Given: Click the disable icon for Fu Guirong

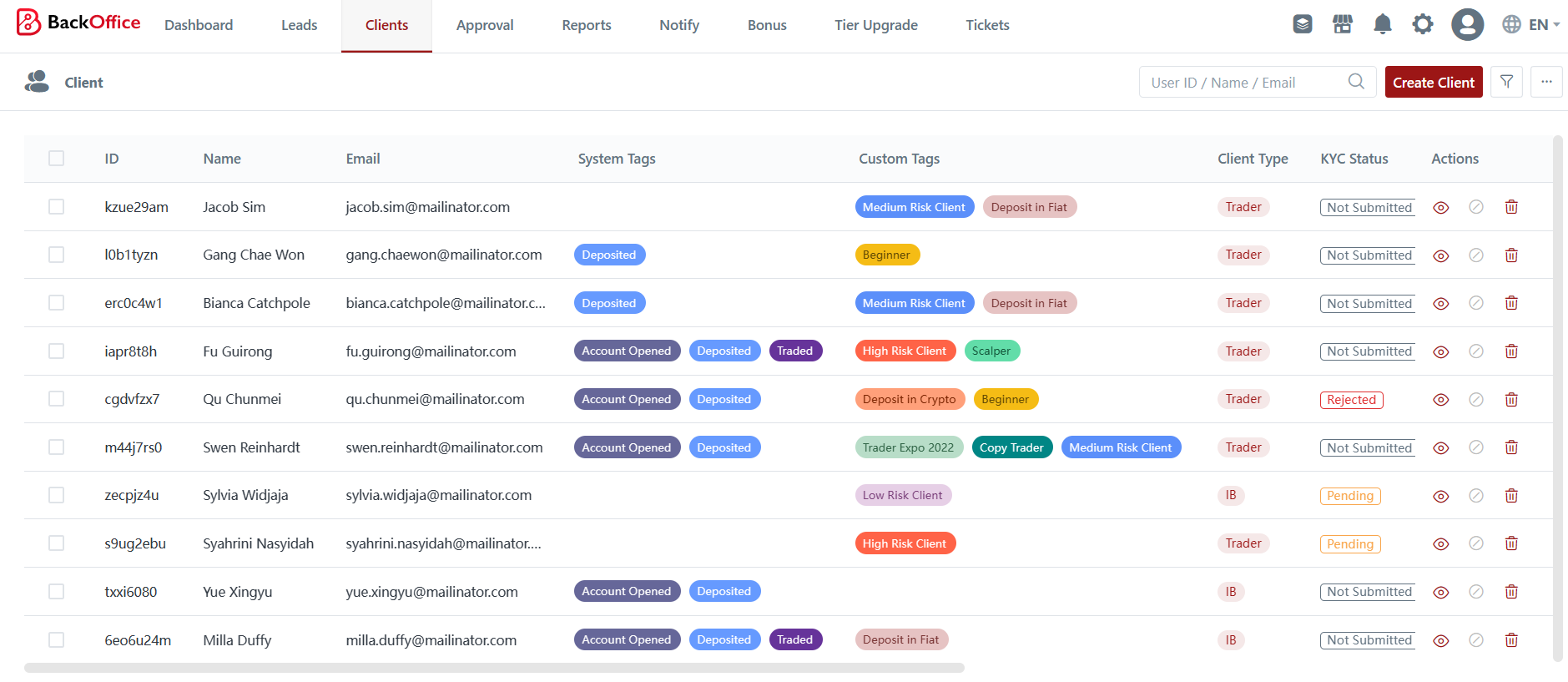Looking at the screenshot, I should click(1476, 351).
